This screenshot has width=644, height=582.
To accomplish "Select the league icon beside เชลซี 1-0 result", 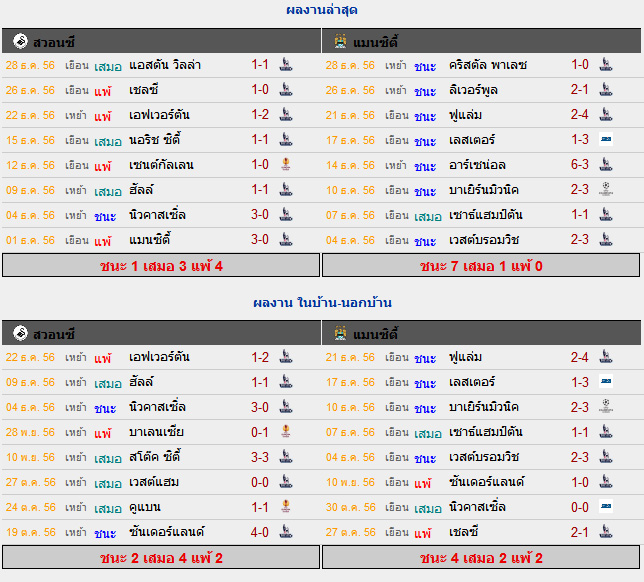I will 286,90.
